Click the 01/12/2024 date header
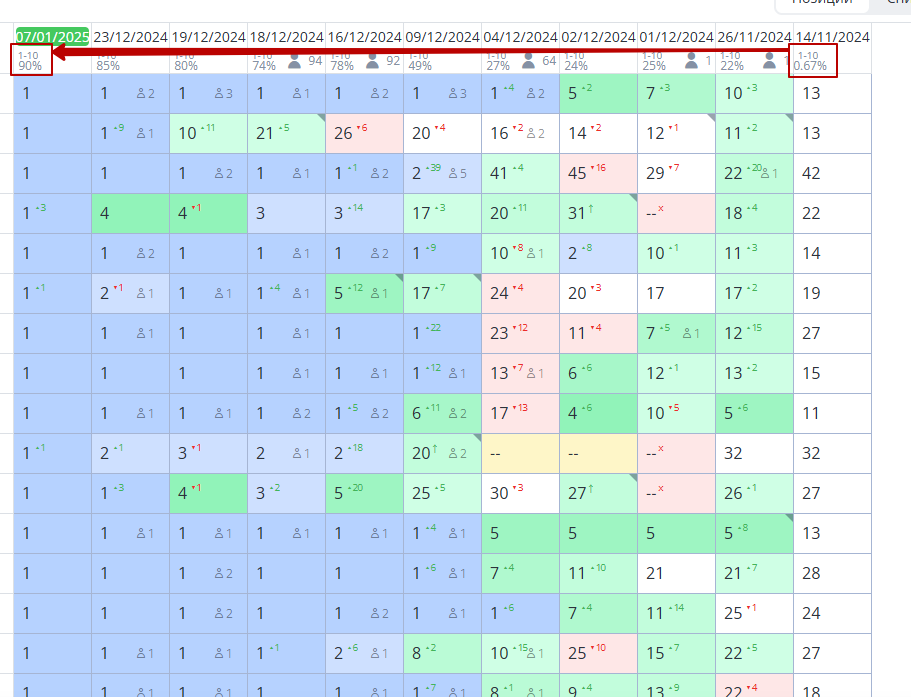911x697 pixels. pyautogui.click(x=676, y=37)
